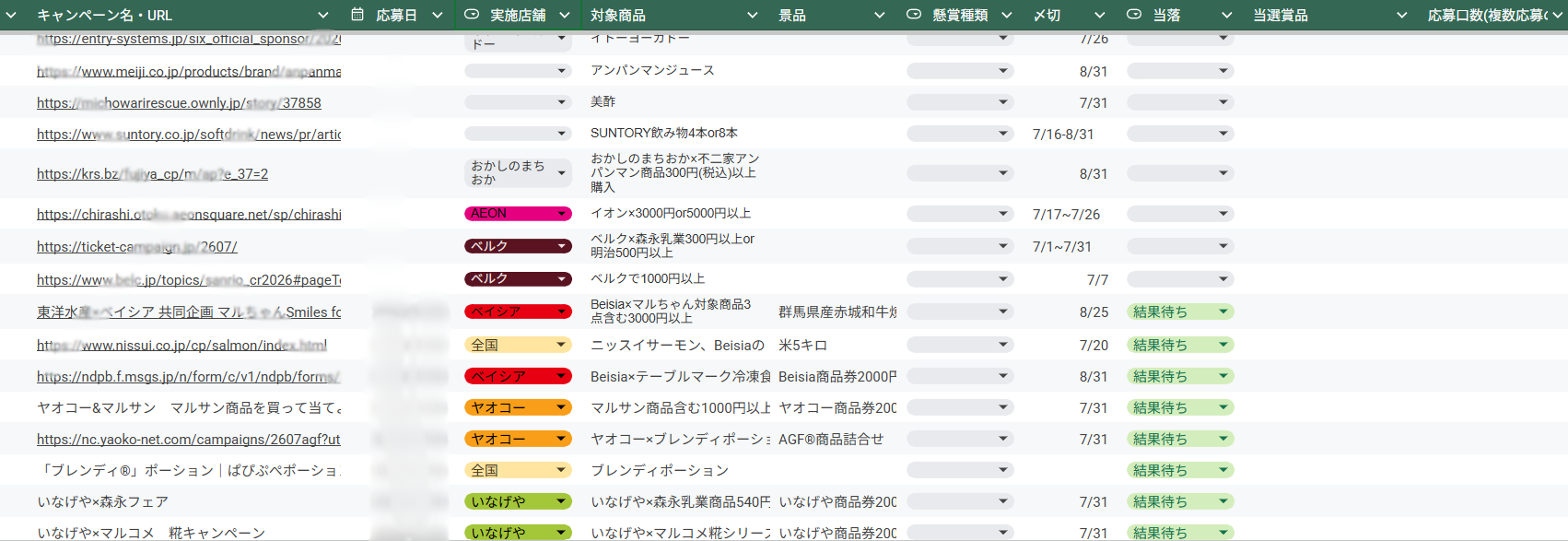
Task: Open the 景品 column dropdown arrow
Action: (x=880, y=16)
